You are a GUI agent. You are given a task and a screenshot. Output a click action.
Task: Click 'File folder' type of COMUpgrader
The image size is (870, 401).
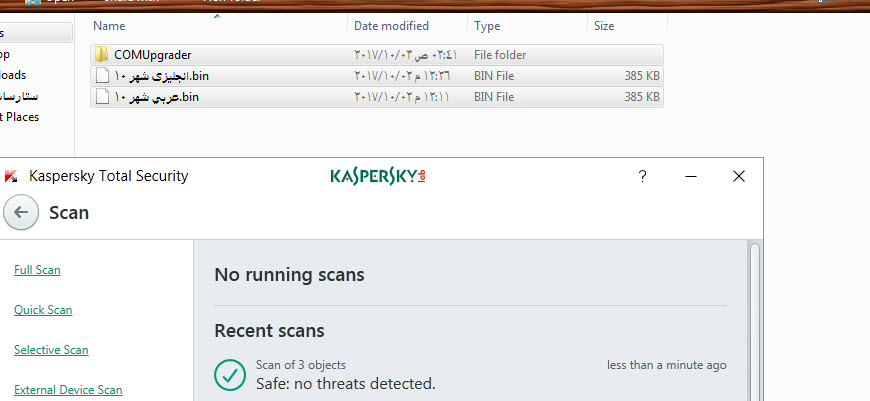coord(500,55)
